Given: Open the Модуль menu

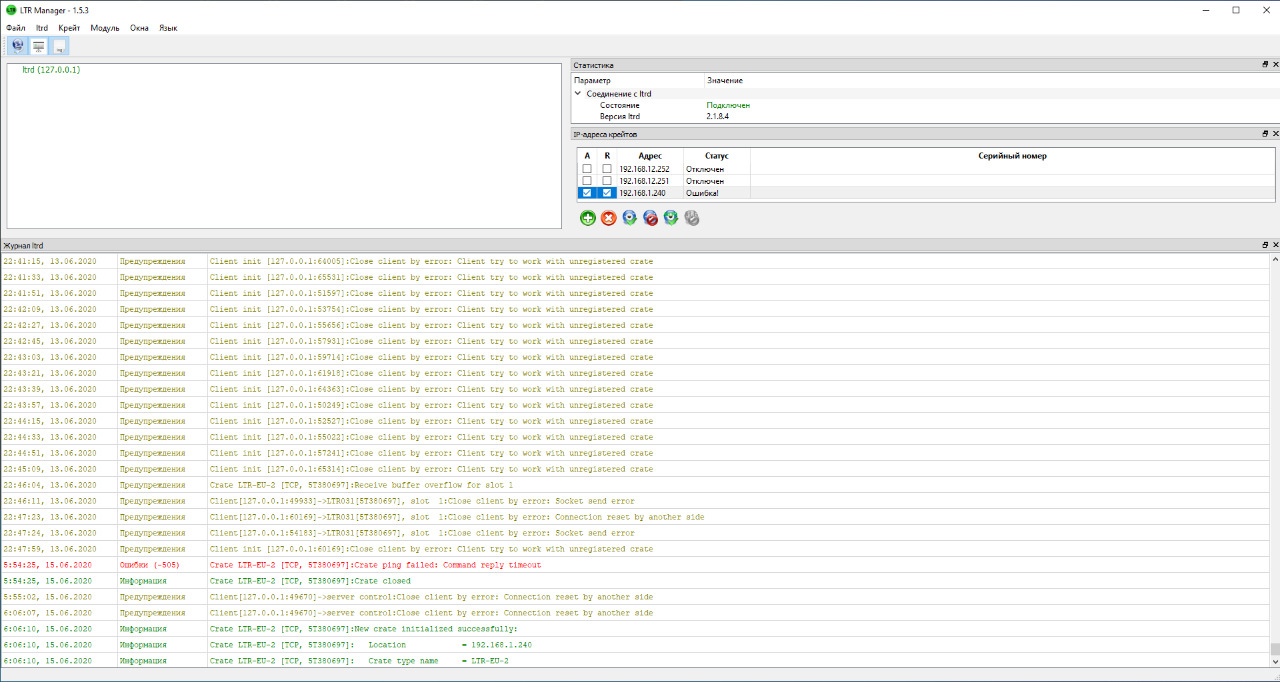Looking at the screenshot, I should (x=105, y=28).
